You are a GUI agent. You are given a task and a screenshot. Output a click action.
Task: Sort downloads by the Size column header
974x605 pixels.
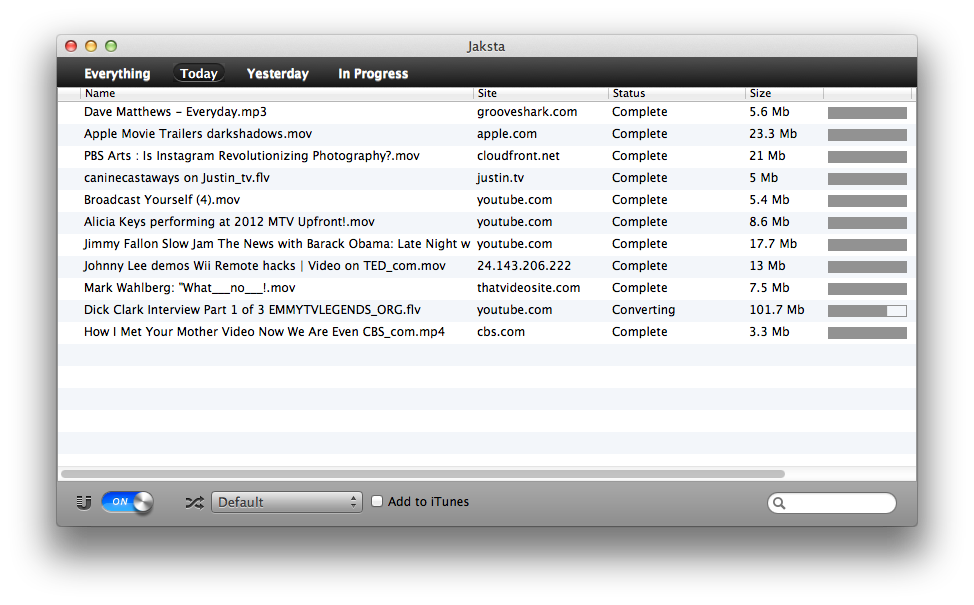point(784,93)
